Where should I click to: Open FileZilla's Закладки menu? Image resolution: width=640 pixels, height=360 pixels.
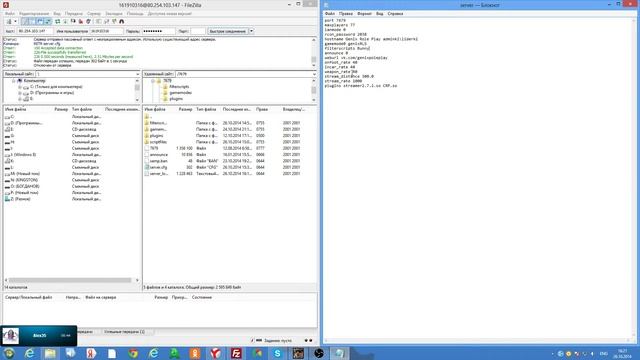(114, 13)
